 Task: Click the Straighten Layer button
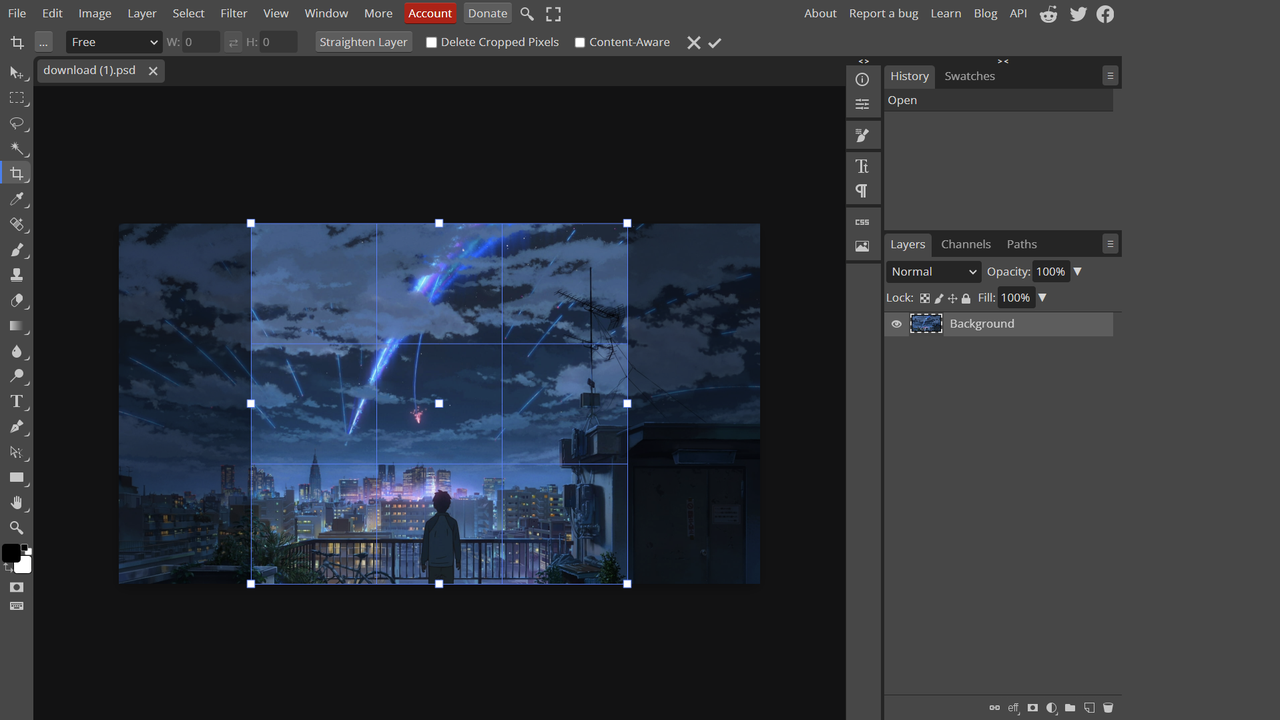click(x=363, y=42)
